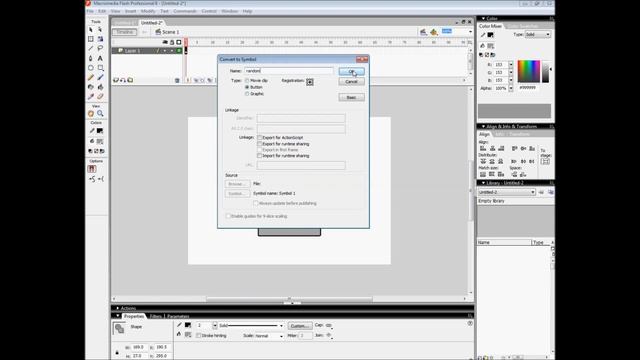Open the R value dropdown arrow
Image resolution: width=640 pixels, height=360 pixels.
click(x=511, y=64)
